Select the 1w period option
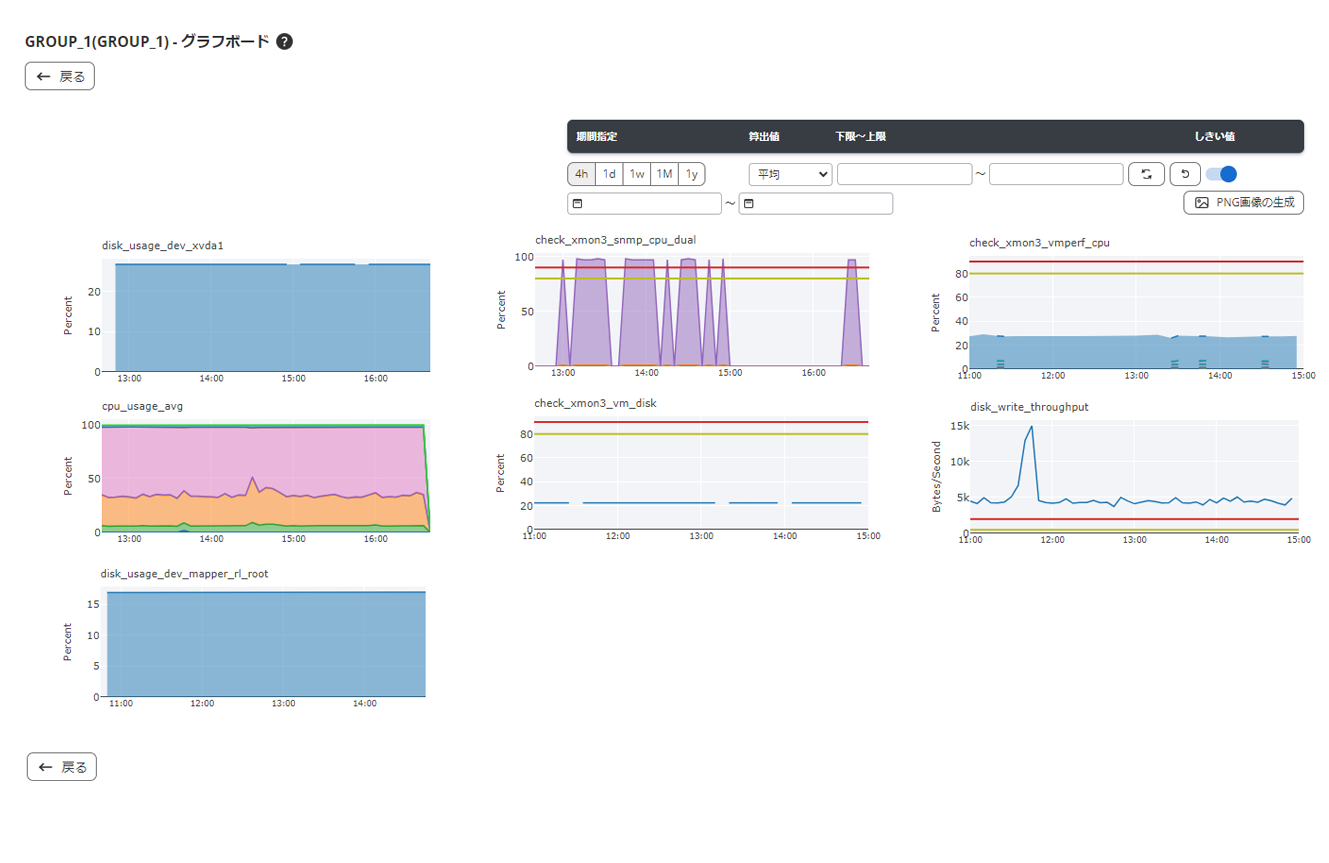This screenshot has height=863, width=1329. click(x=637, y=174)
